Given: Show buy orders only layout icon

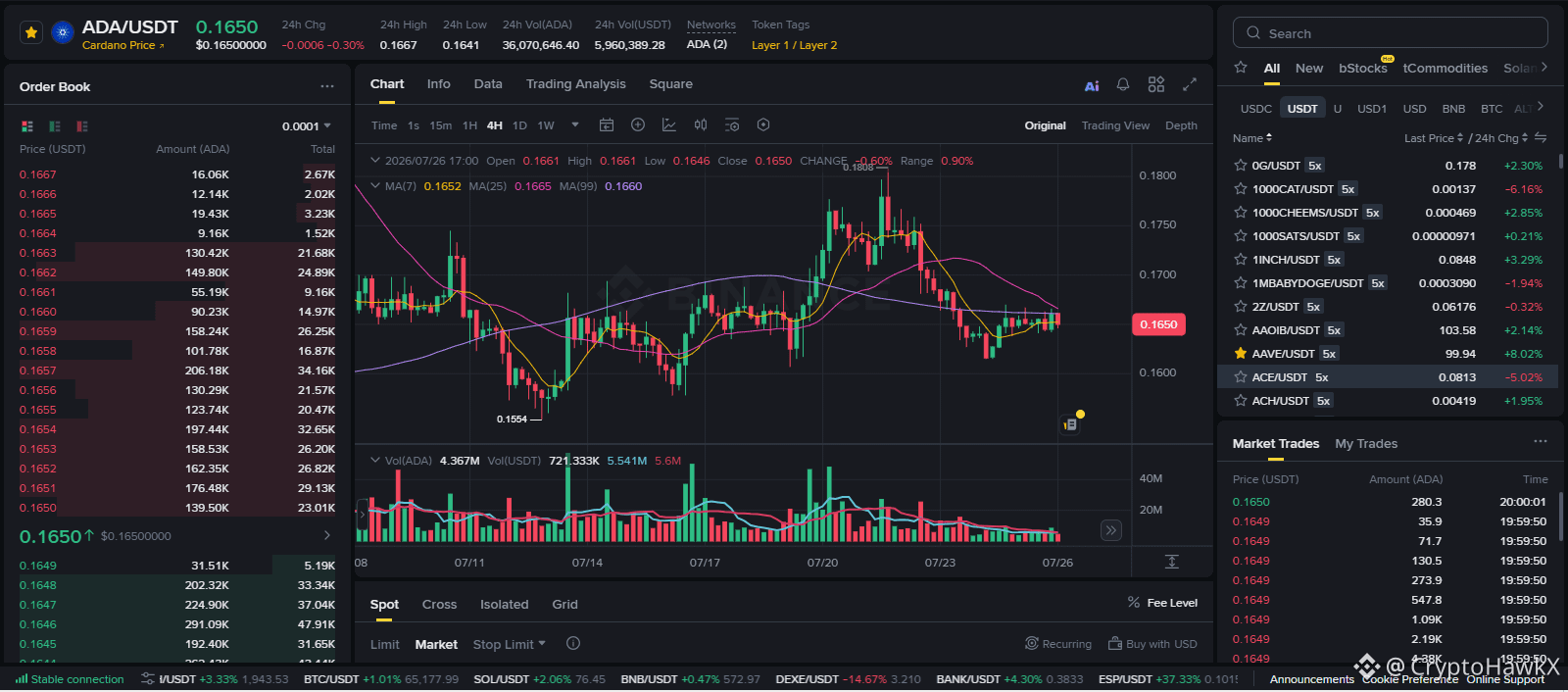Looking at the screenshot, I should (55, 126).
